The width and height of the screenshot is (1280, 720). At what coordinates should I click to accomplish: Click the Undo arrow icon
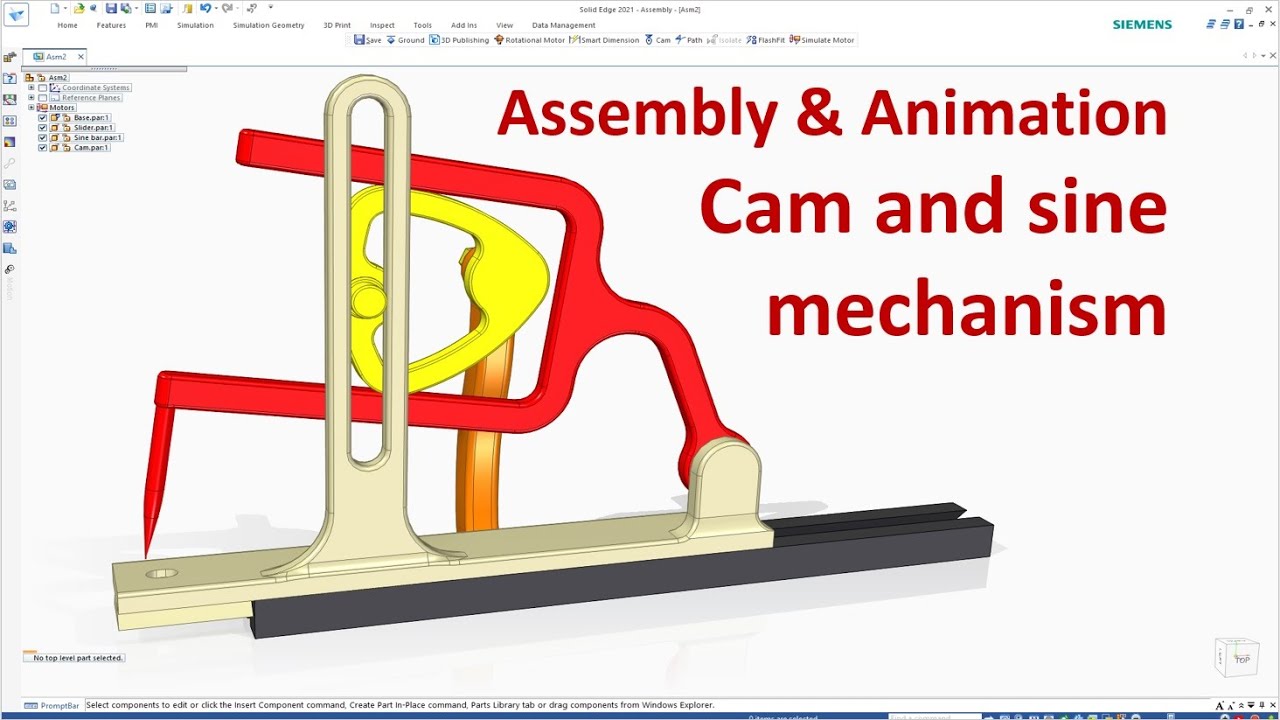pyautogui.click(x=205, y=8)
